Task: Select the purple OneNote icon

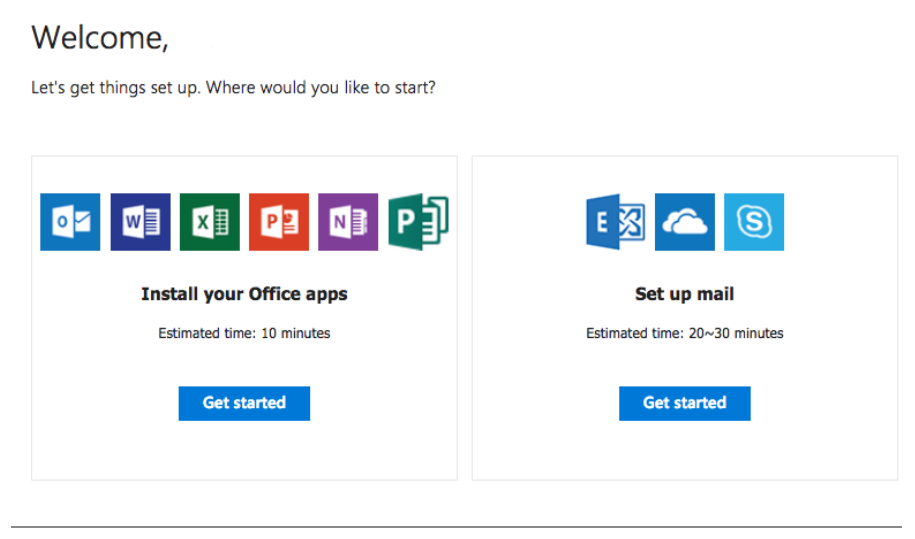Action: 348,222
